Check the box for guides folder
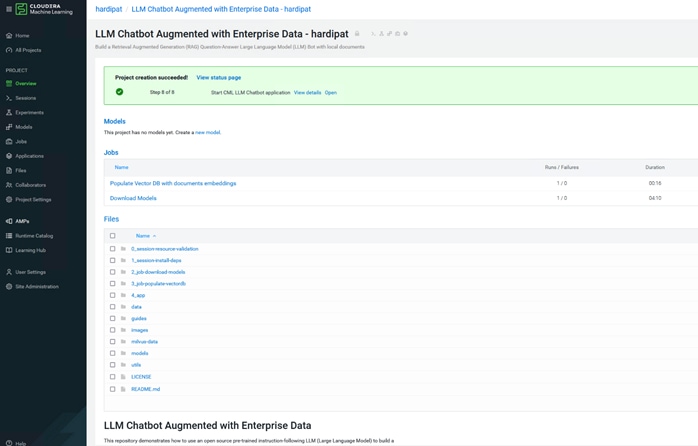This screenshot has height=446, width=698. pos(113,318)
